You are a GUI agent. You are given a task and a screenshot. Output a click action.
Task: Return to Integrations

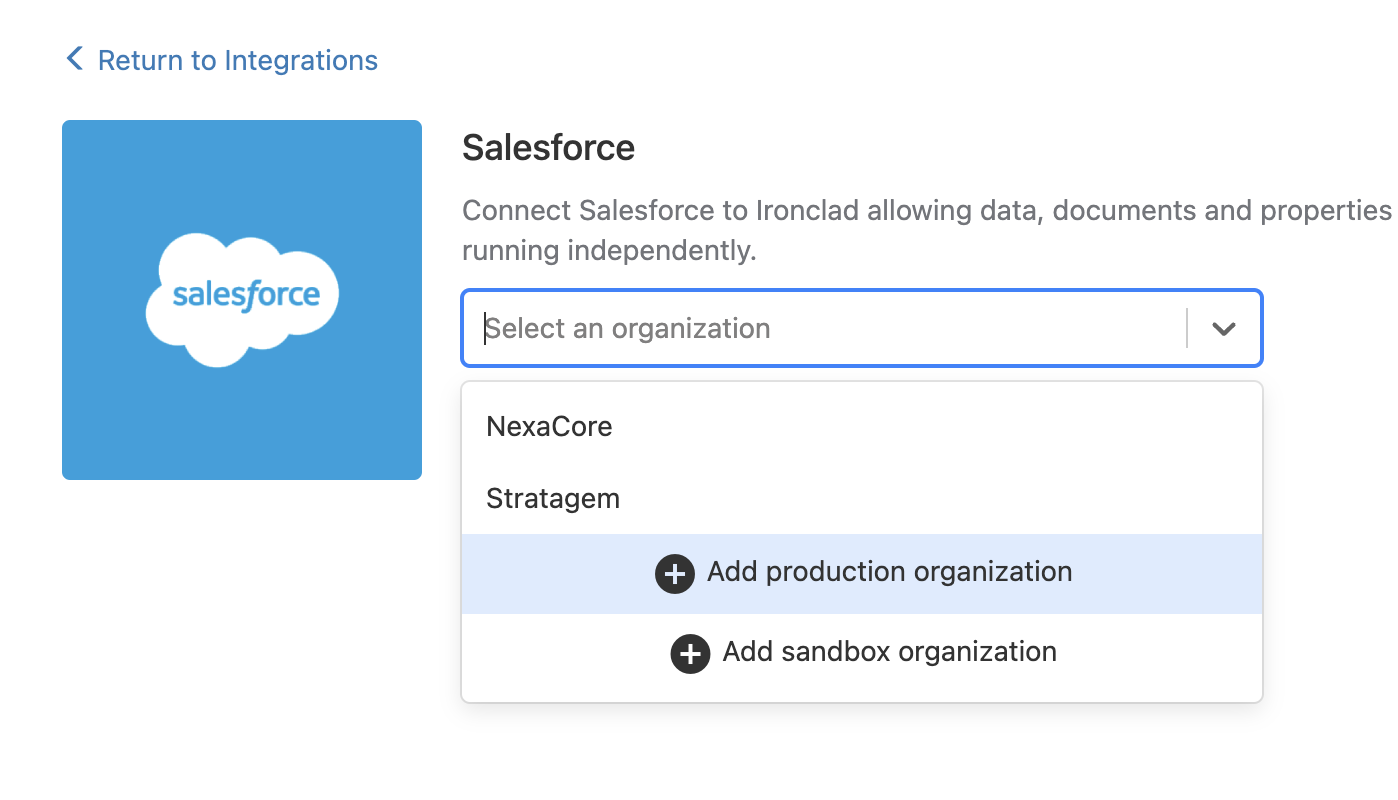tap(237, 60)
